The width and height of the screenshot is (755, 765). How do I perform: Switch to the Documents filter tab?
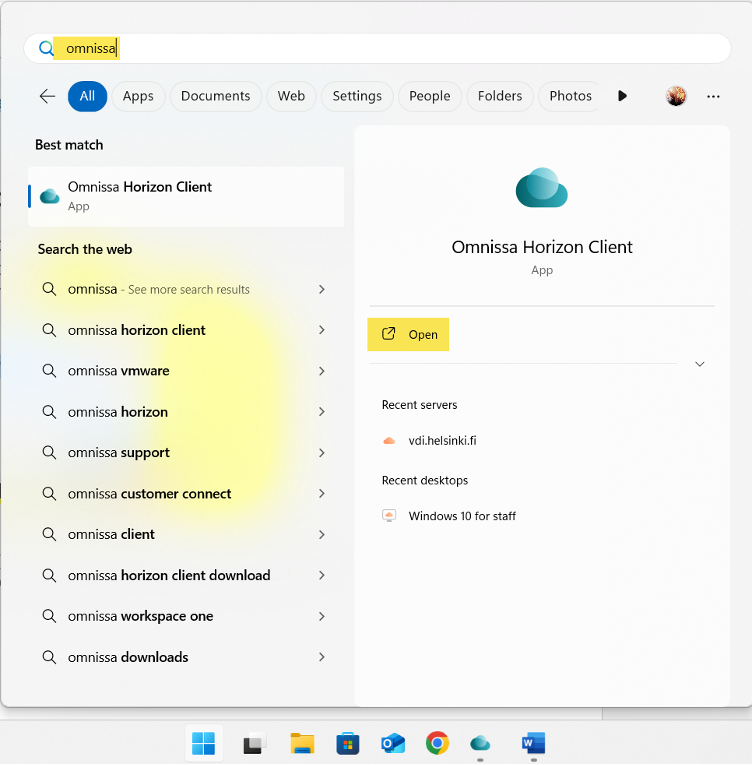(x=216, y=96)
